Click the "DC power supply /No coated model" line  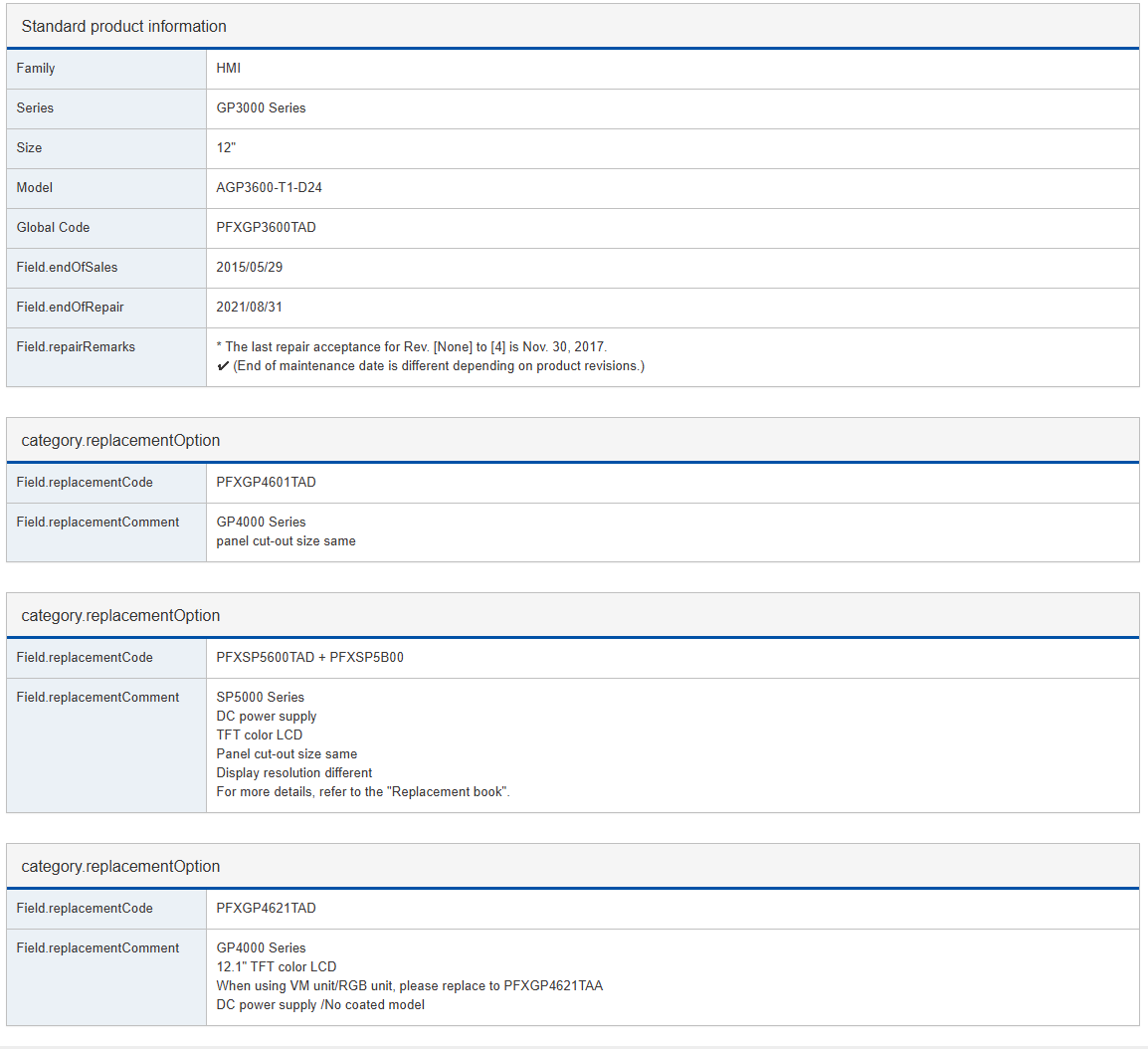320,1004
